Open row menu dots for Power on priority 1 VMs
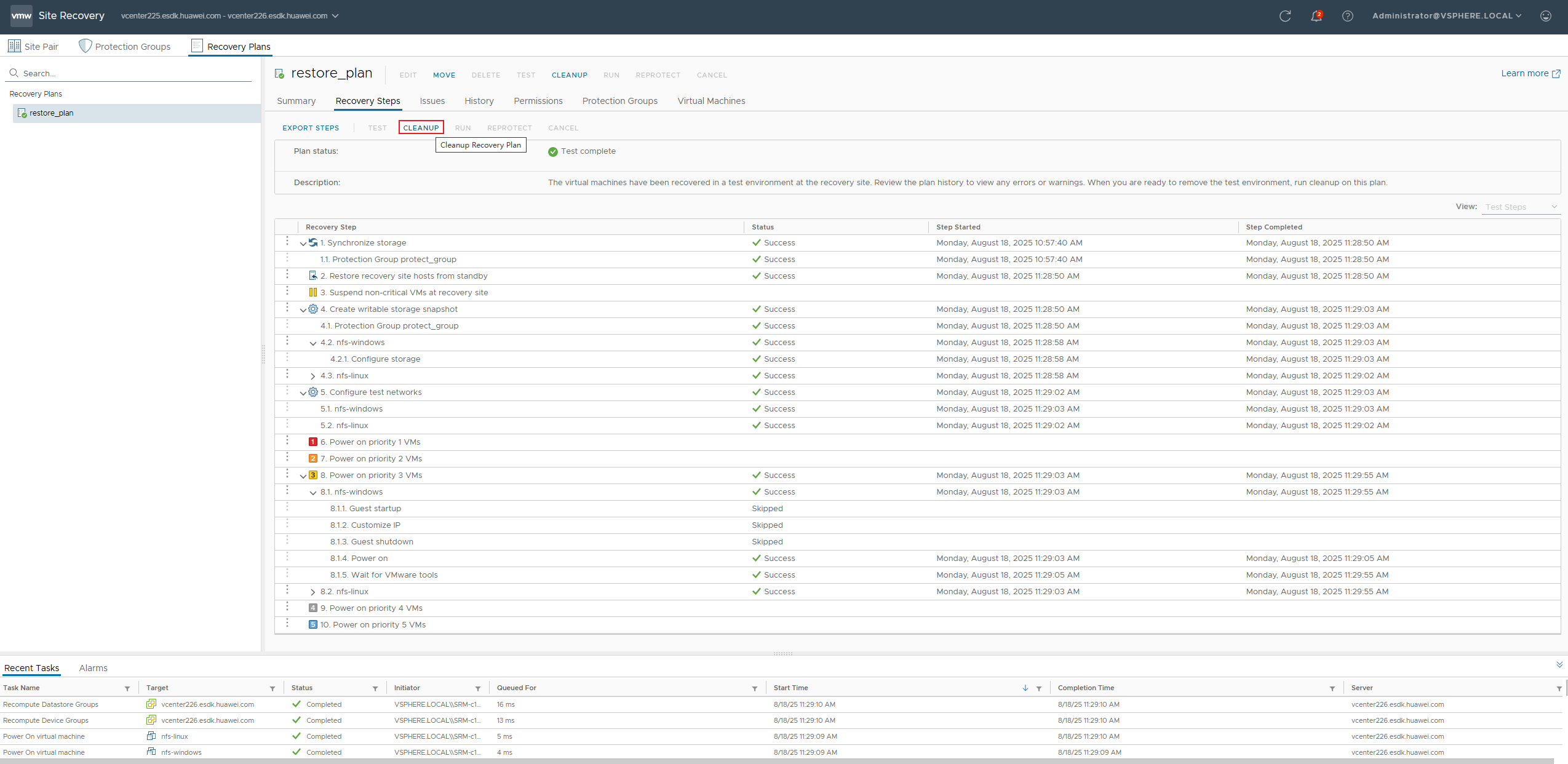Image resolution: width=1568 pixels, height=764 pixels. 287,440
